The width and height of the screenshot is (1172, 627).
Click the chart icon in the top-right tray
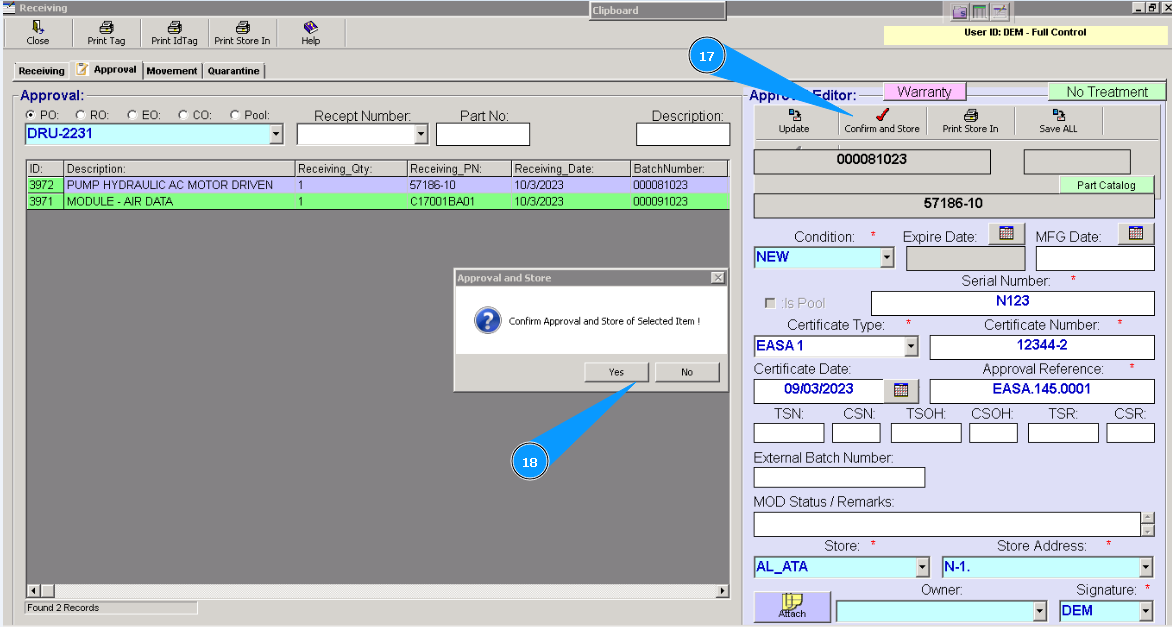[x=999, y=11]
